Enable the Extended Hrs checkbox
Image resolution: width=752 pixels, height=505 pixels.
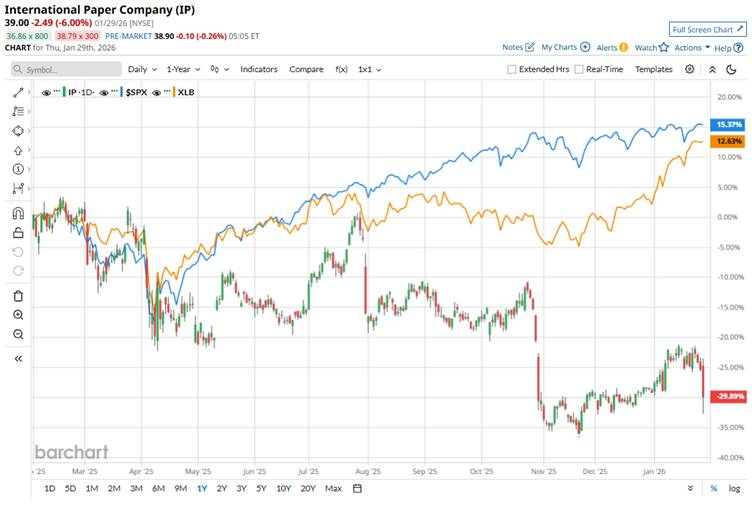point(513,69)
